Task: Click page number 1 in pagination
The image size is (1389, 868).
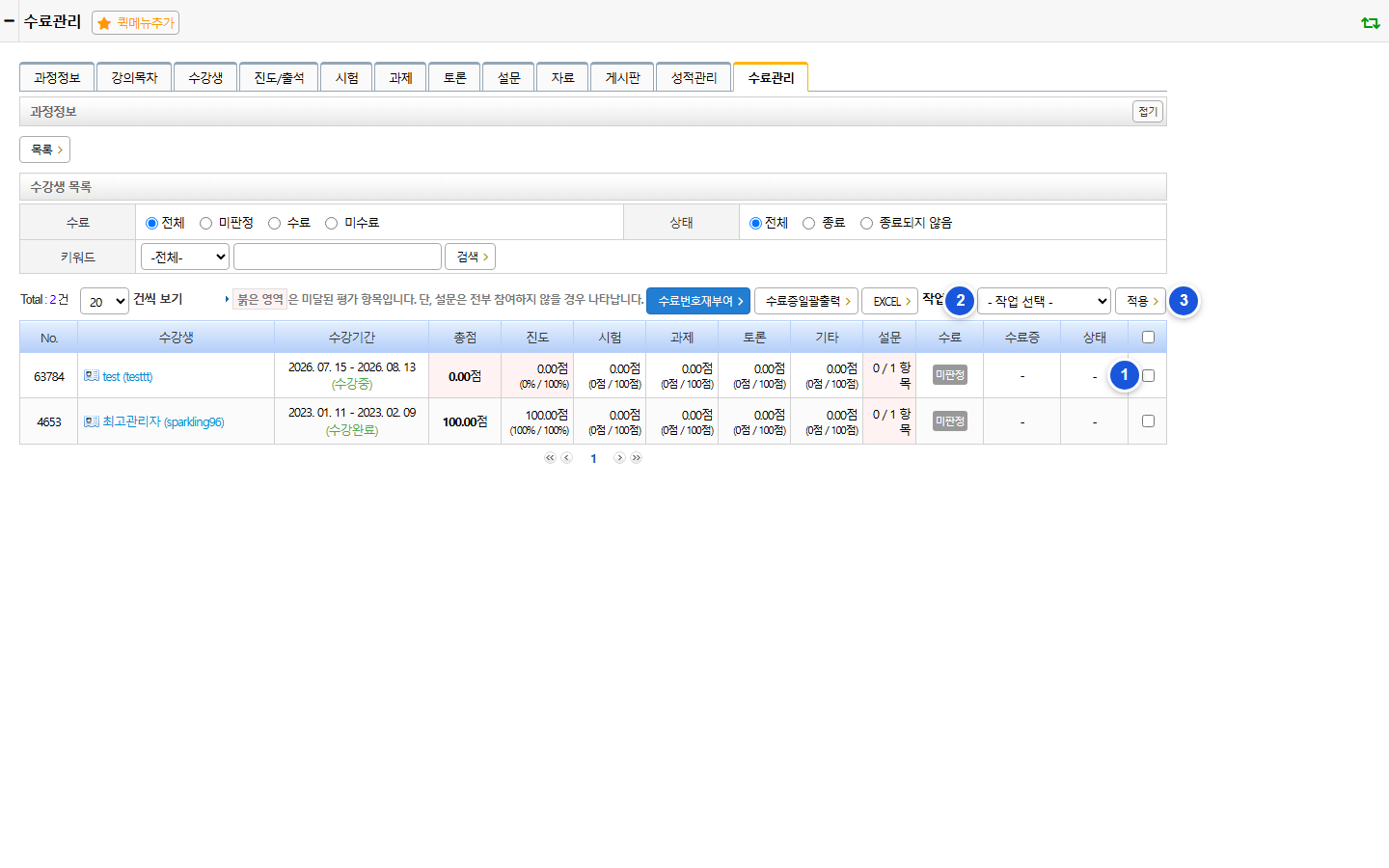Action: pyautogui.click(x=593, y=459)
